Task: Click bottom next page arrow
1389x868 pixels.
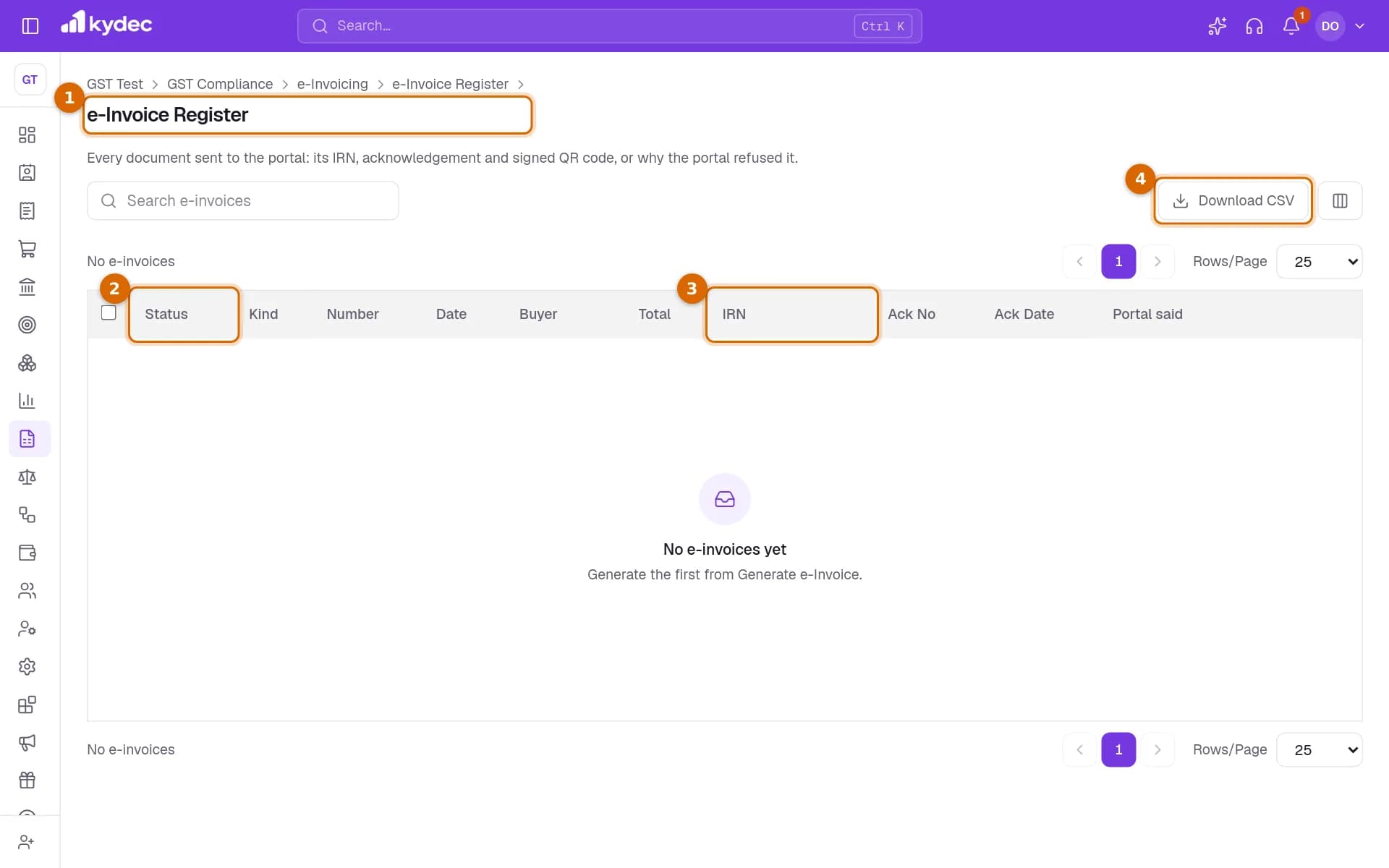Action: (x=1157, y=749)
